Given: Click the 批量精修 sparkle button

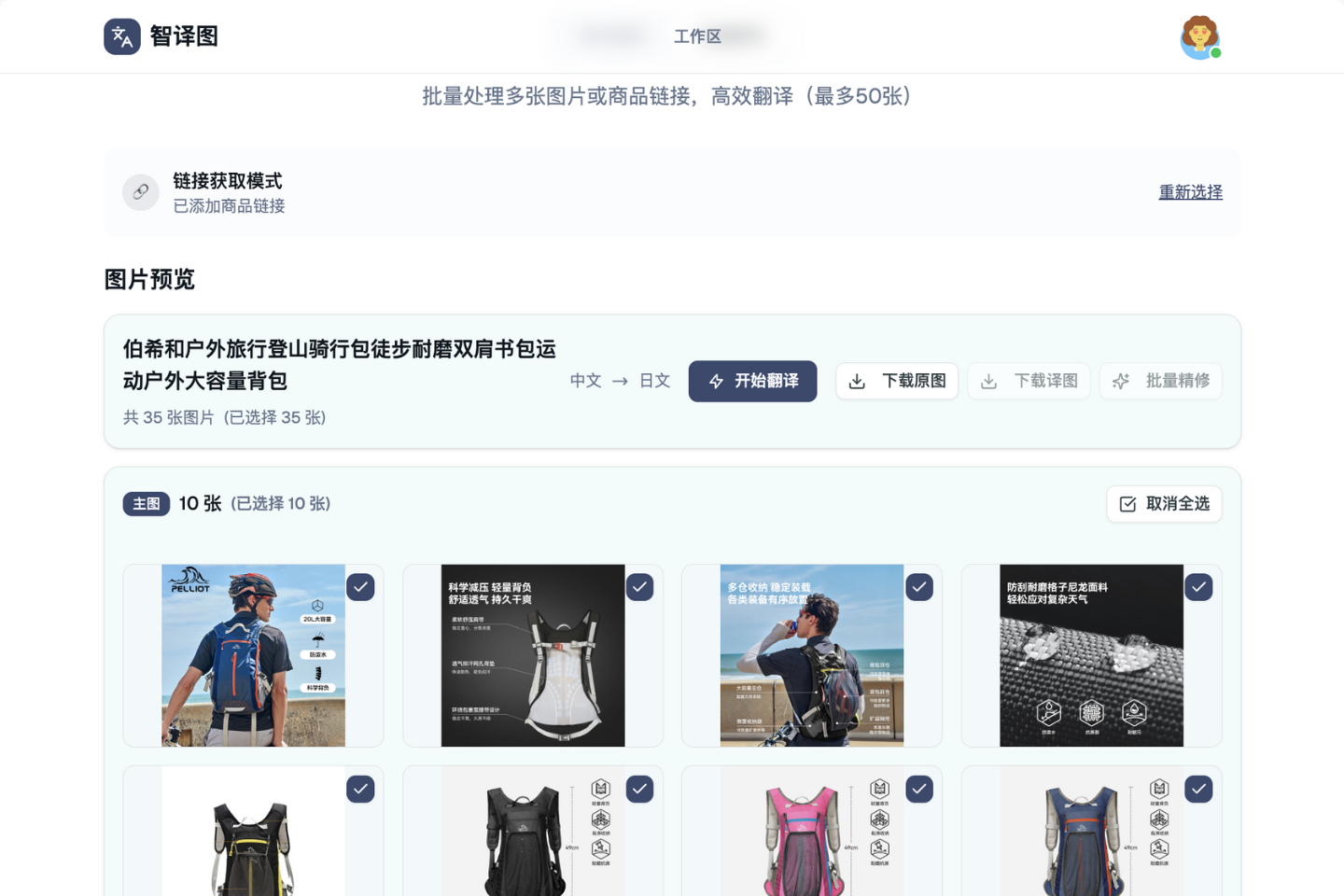Looking at the screenshot, I should 1161,381.
